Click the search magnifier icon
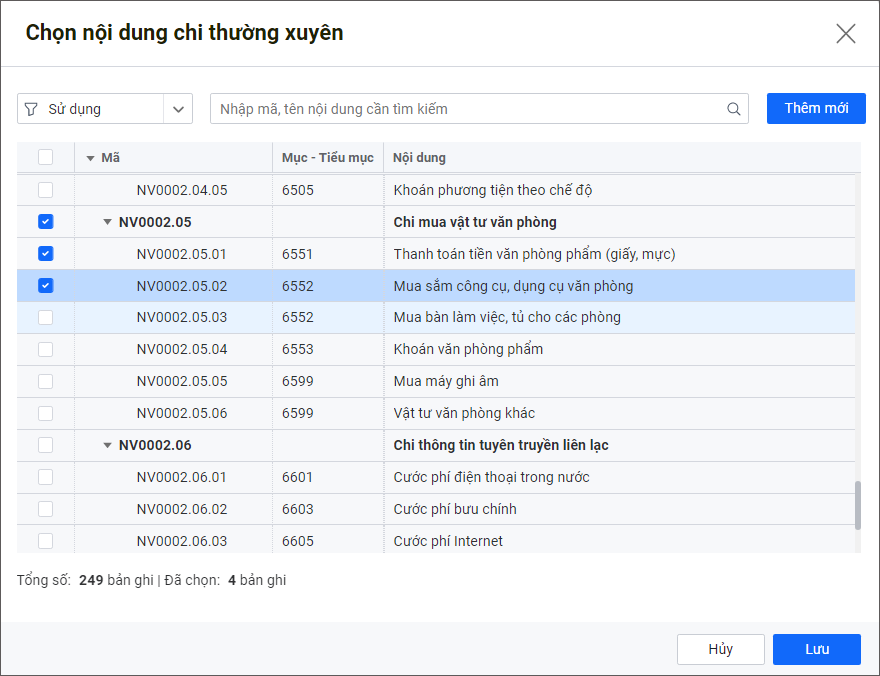Viewport: 880px width, 676px height. tap(733, 109)
